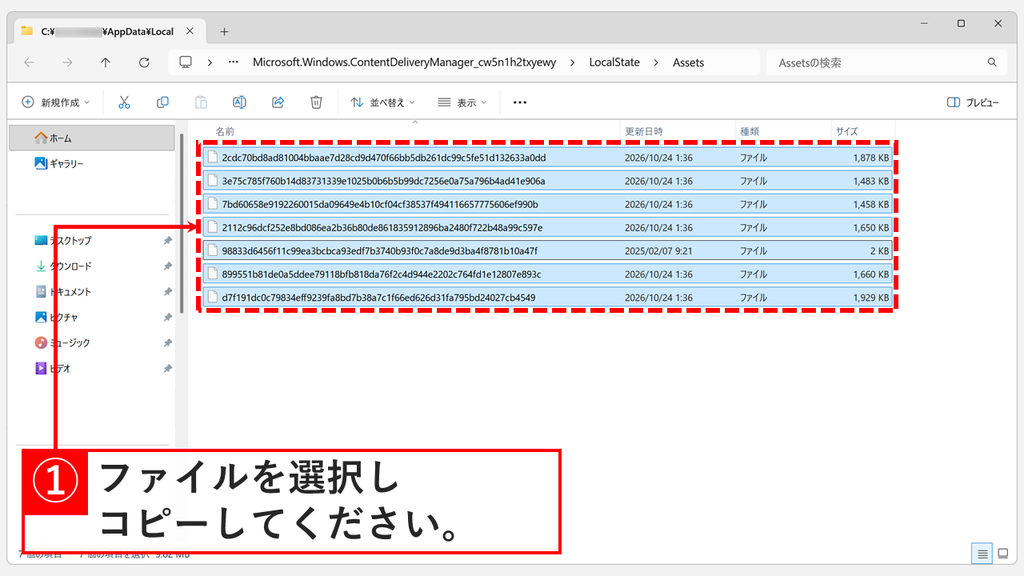Click the Delete trash icon

[x=316, y=102]
